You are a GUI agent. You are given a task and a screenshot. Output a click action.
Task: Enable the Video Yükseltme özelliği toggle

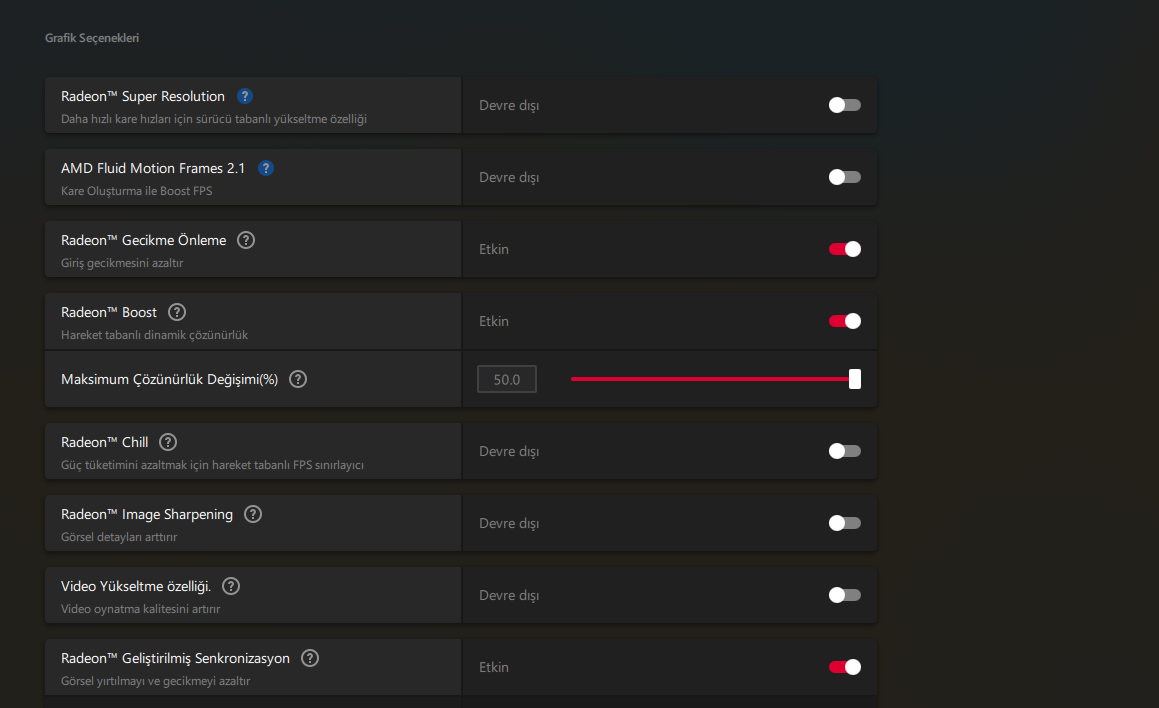click(844, 595)
